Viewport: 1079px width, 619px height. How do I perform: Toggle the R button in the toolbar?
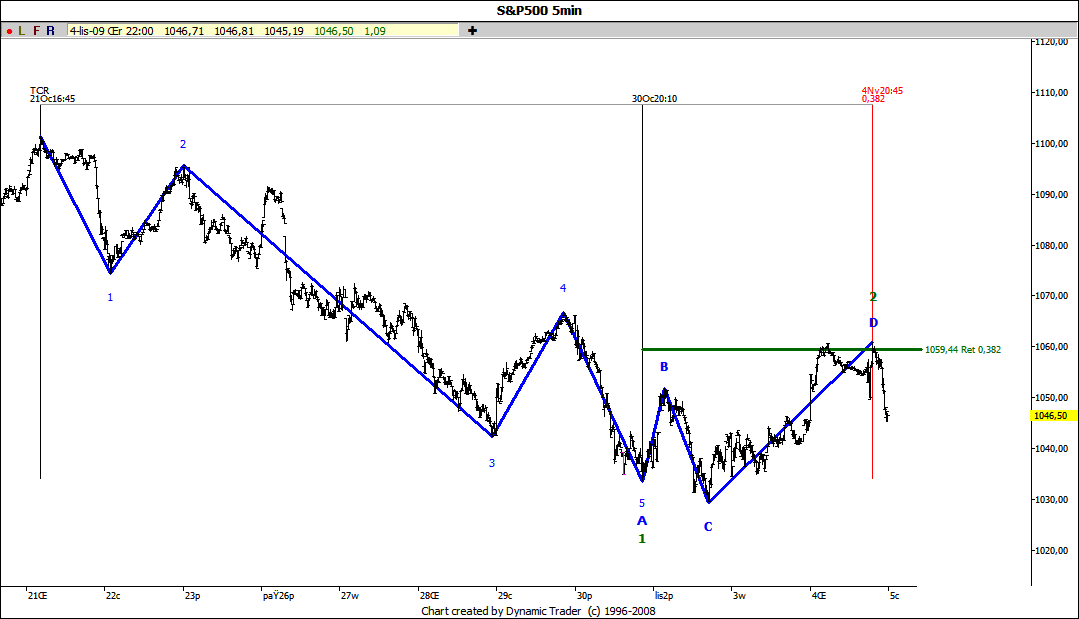[x=50, y=31]
